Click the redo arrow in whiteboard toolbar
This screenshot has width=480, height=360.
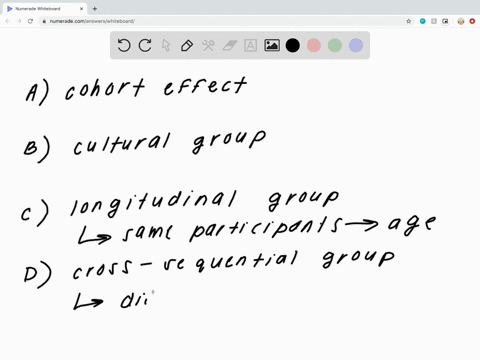point(145,45)
